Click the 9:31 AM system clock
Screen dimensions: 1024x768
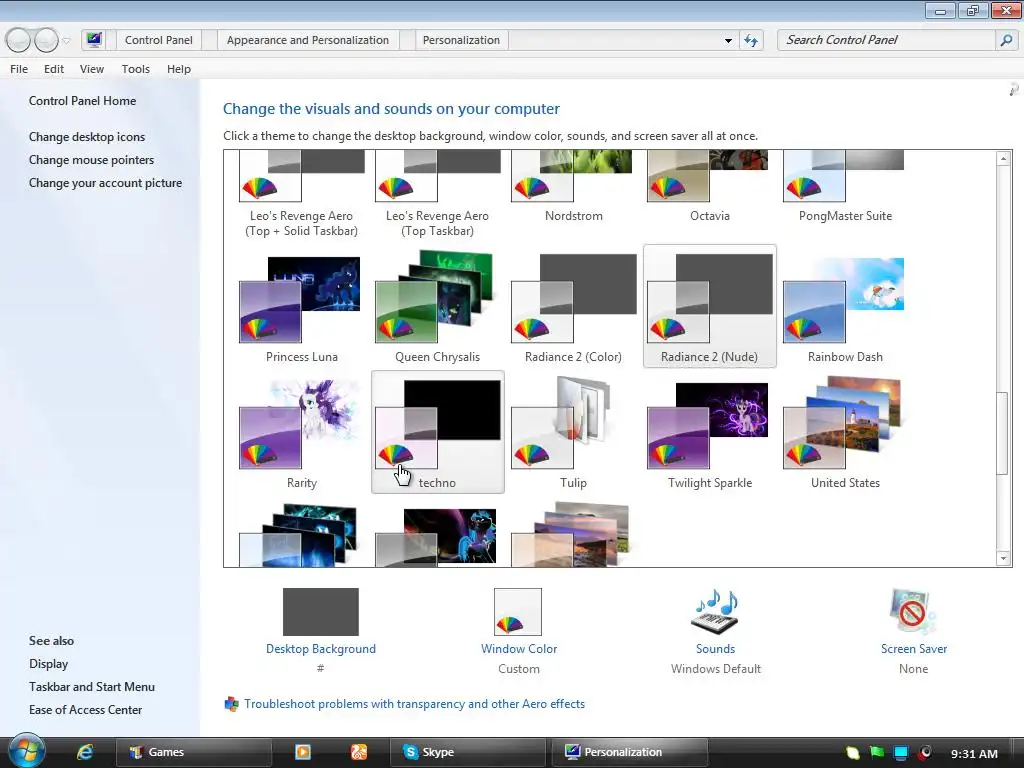[974, 754]
